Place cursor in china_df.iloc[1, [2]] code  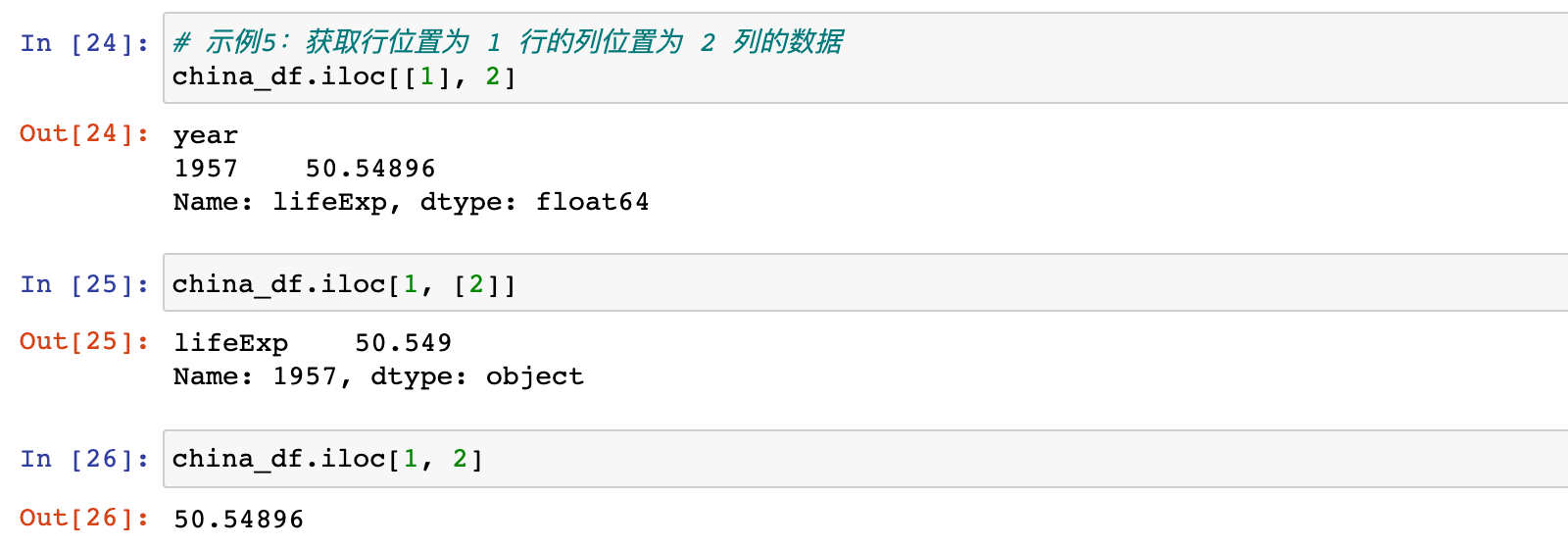coord(344,284)
